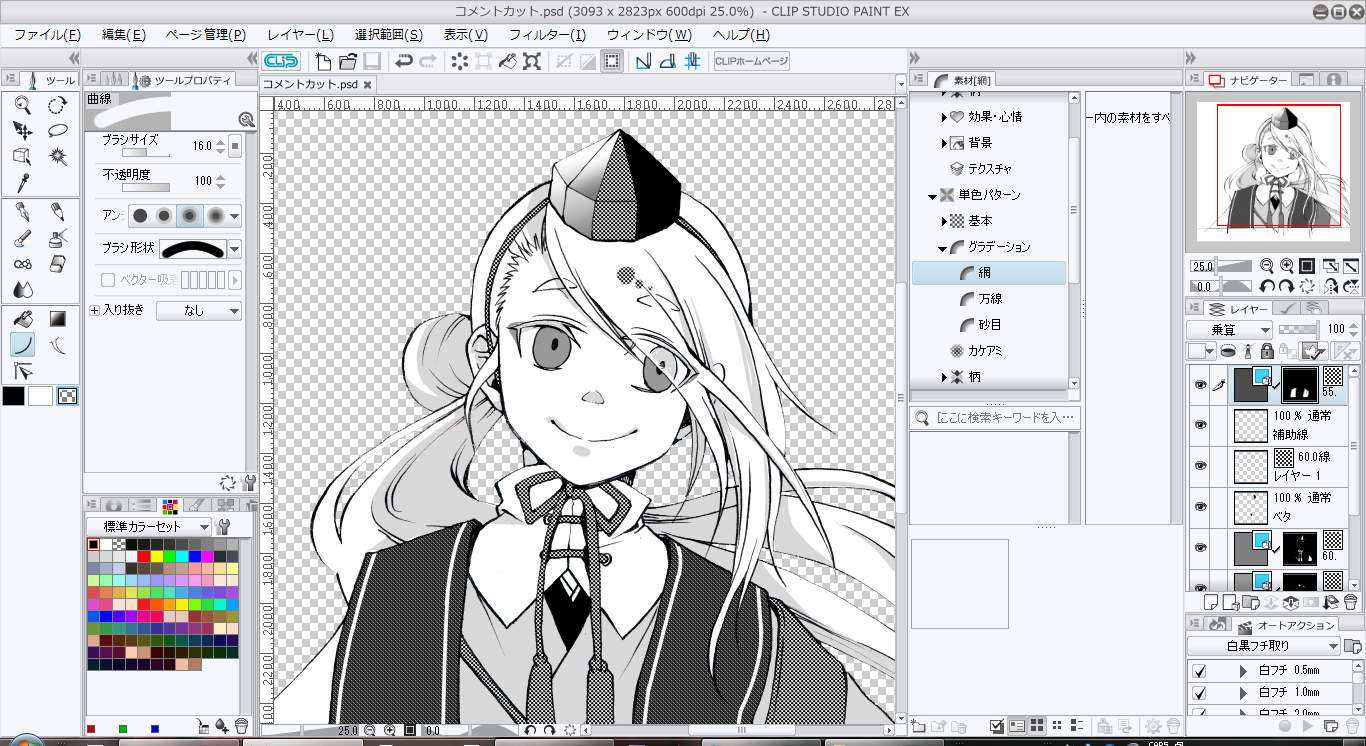
Task: Rotate the canvas left in the Navigator
Action: click(1267, 286)
